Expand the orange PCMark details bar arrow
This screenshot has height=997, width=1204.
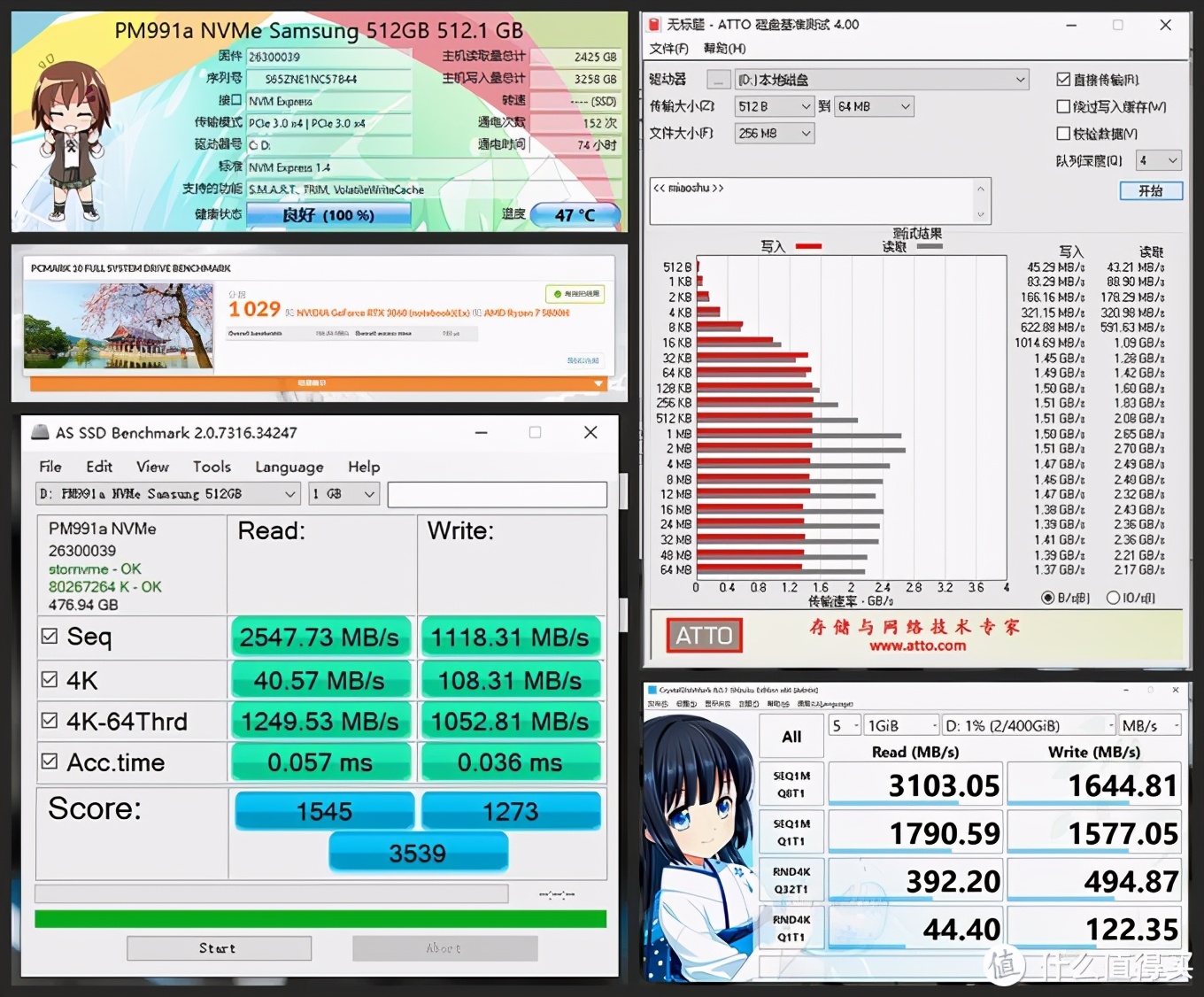point(599,383)
